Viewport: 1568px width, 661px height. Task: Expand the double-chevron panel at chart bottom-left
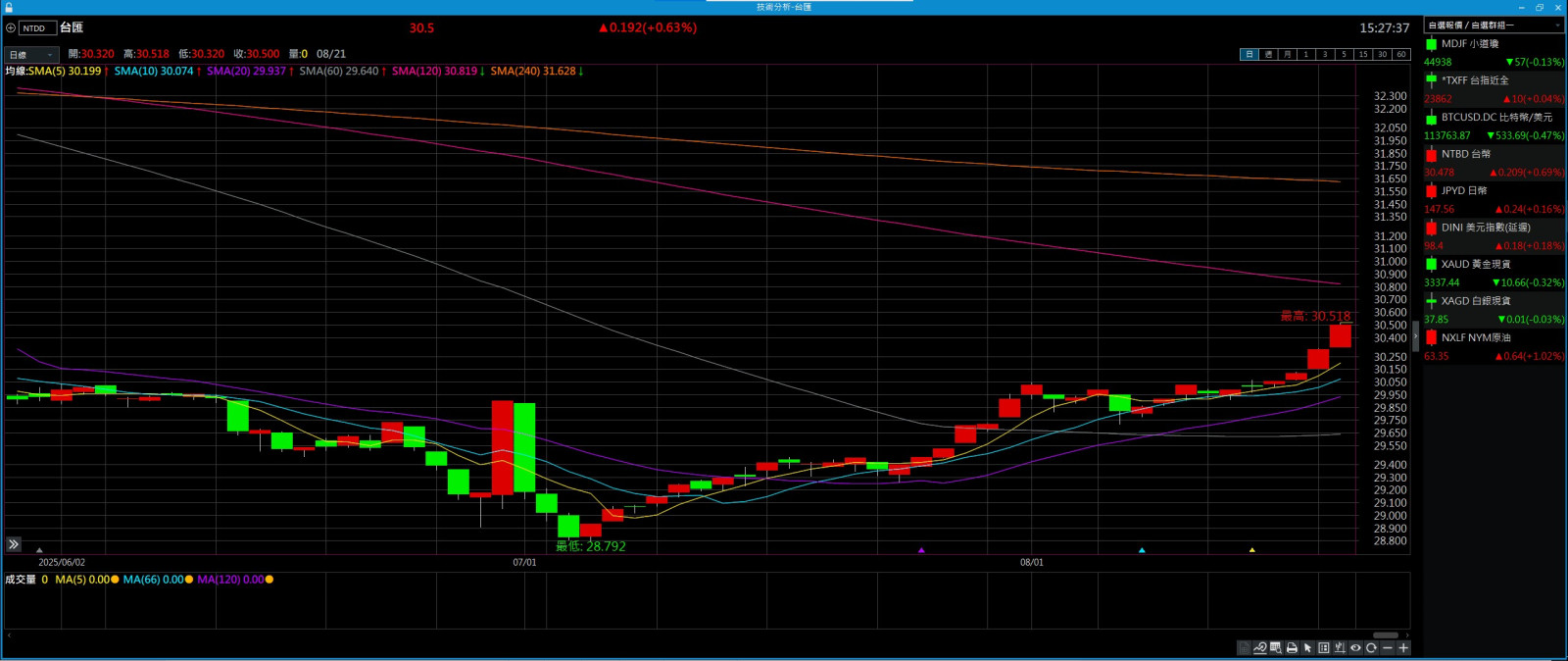14,544
